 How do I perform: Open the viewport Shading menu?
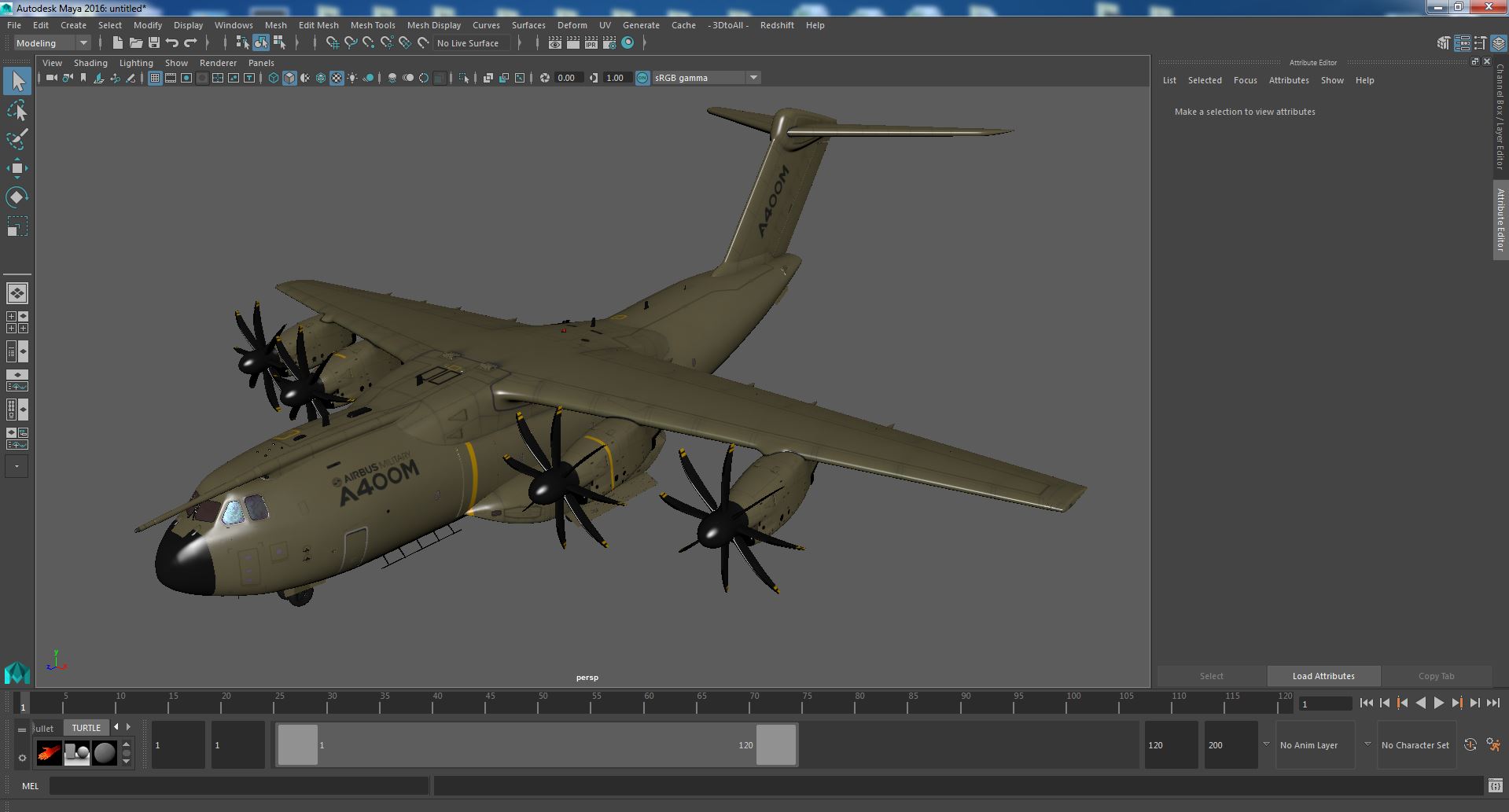90,63
